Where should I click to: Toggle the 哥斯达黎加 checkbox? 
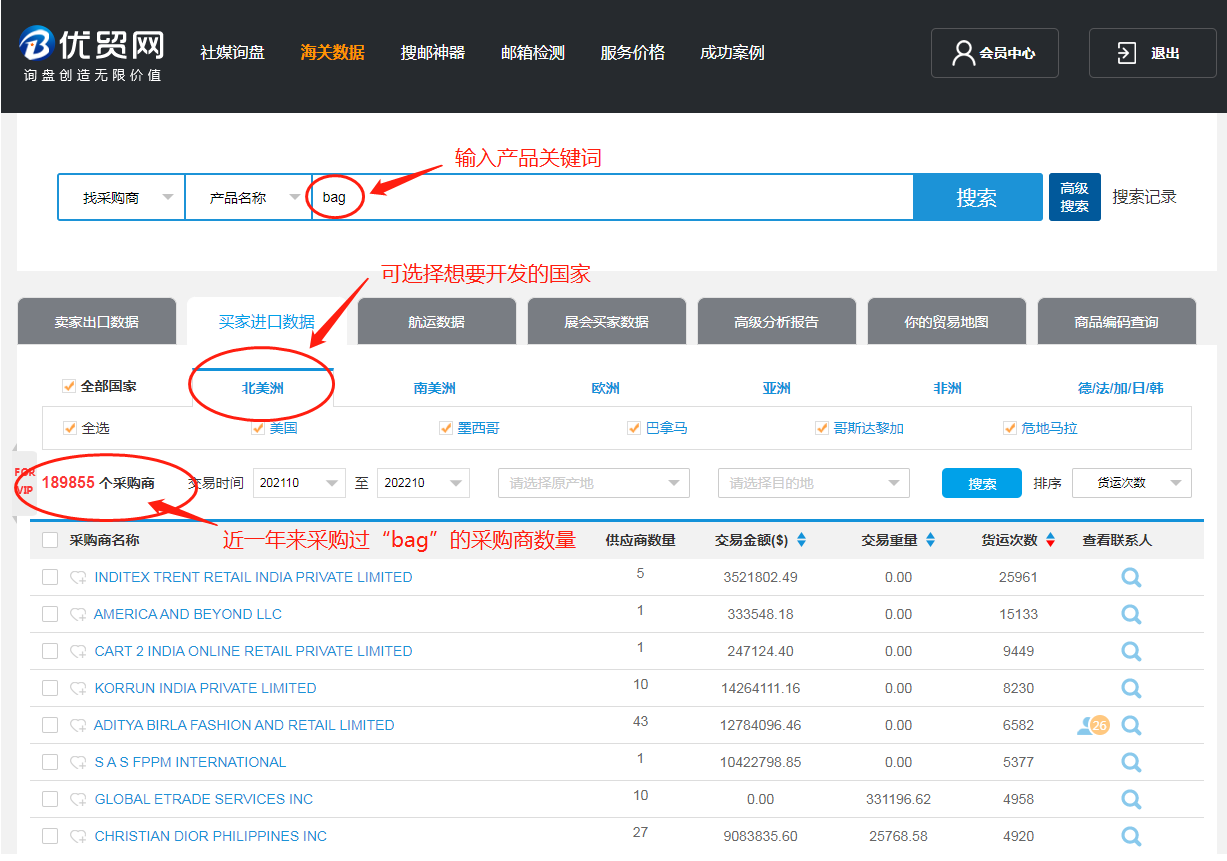pyautogui.click(x=822, y=428)
